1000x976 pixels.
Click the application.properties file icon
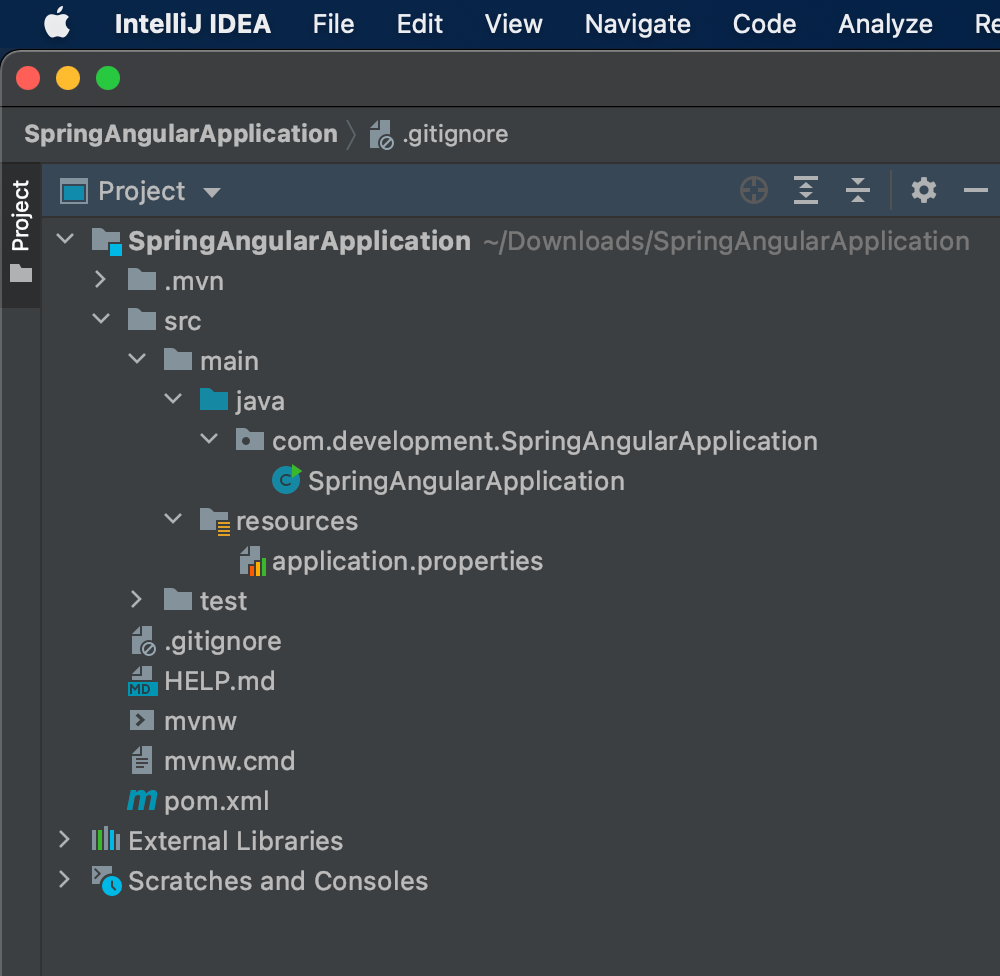253,561
